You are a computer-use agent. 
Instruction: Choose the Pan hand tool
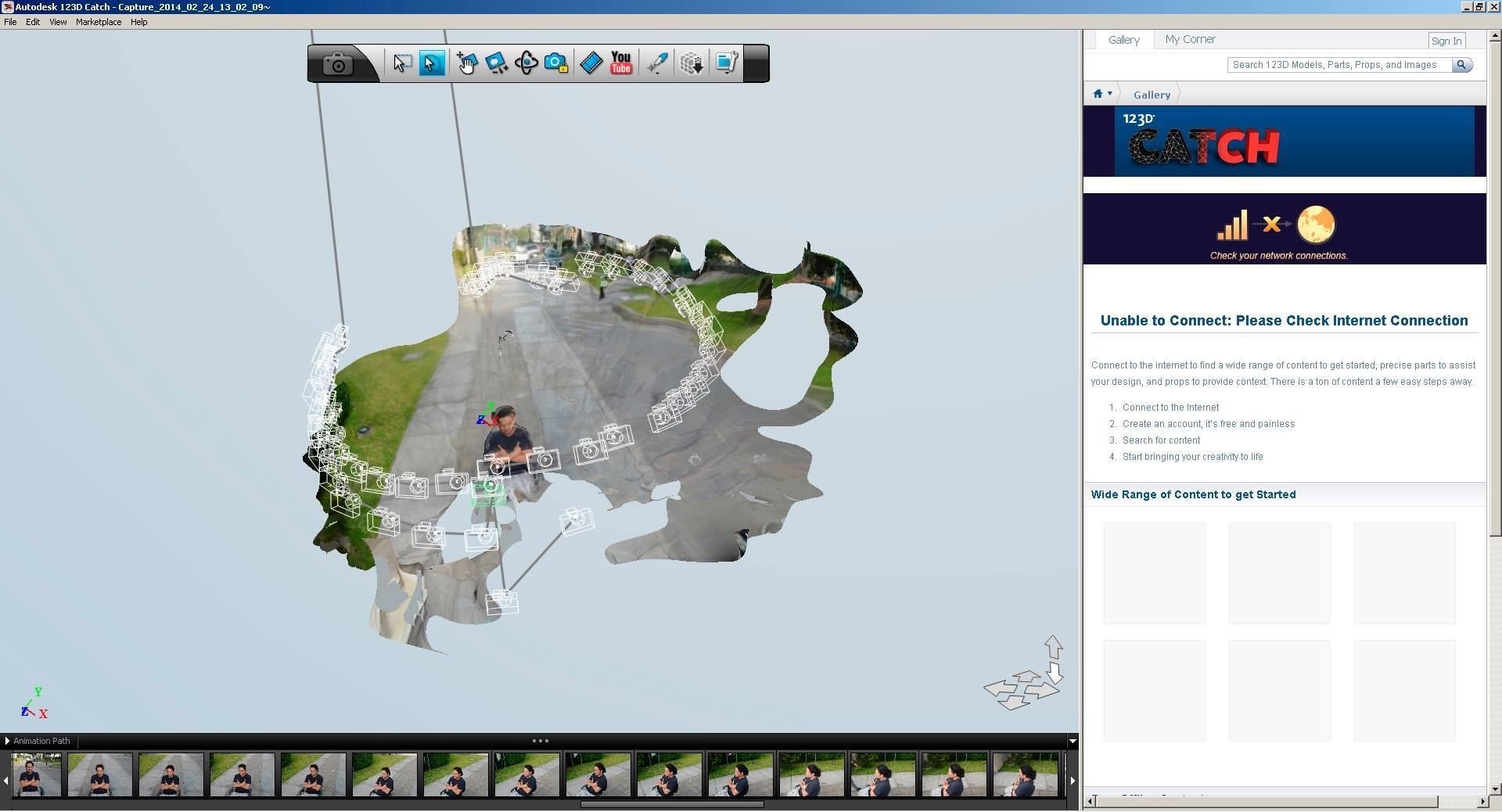point(466,63)
